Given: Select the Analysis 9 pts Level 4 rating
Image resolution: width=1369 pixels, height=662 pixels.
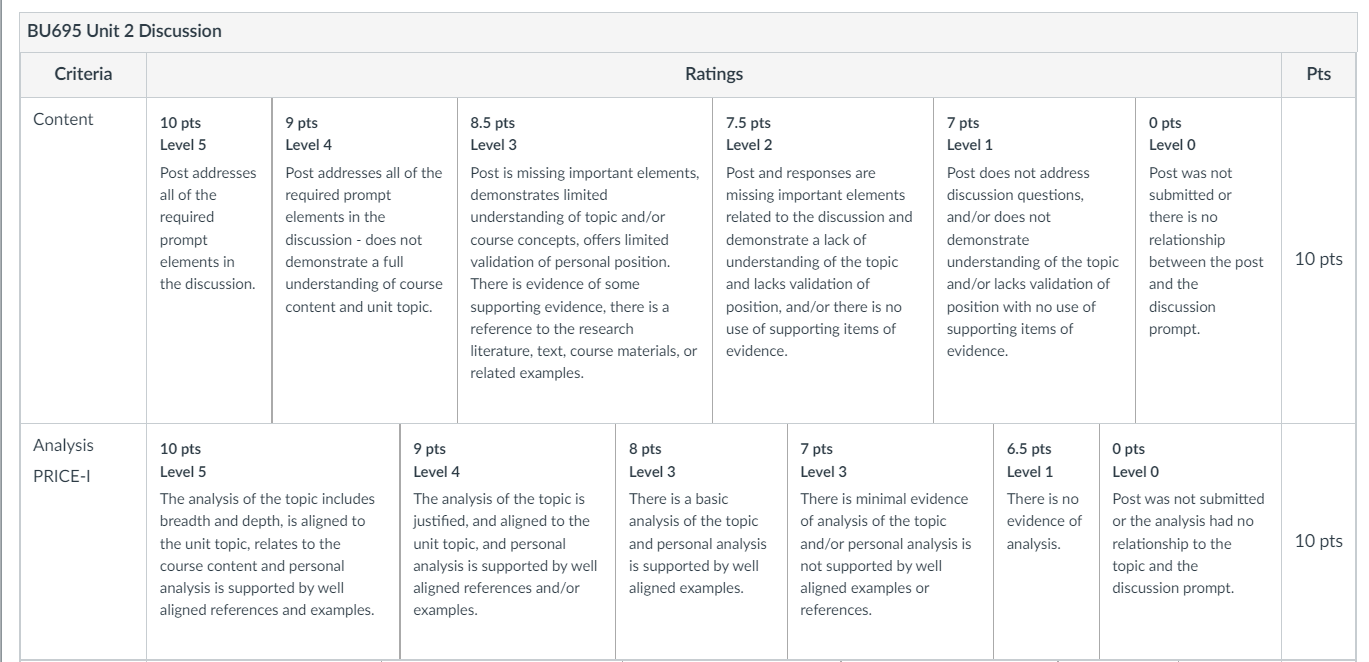Looking at the screenshot, I should click(x=508, y=541).
